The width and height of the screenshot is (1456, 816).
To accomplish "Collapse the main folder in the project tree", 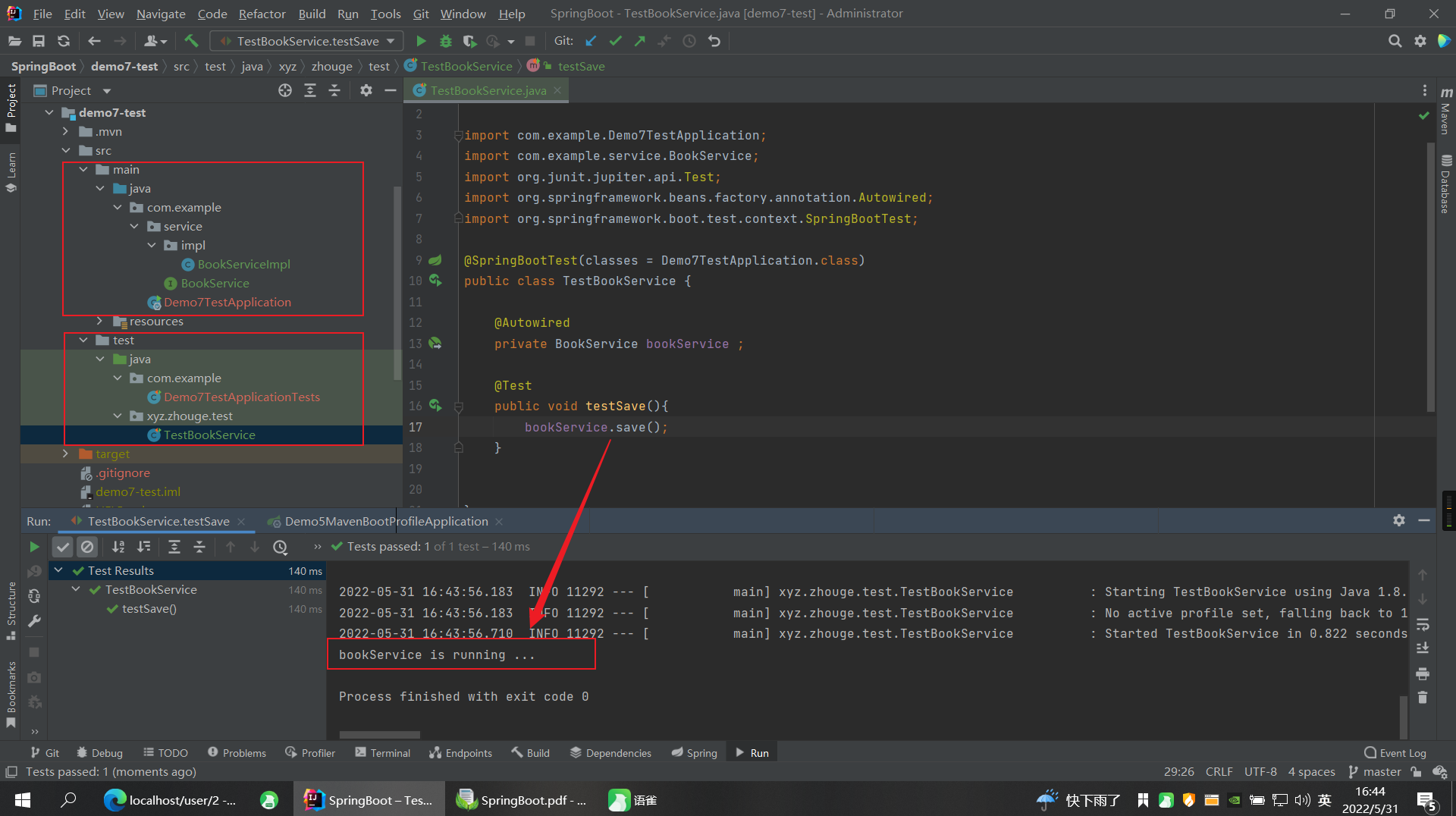I will point(83,169).
